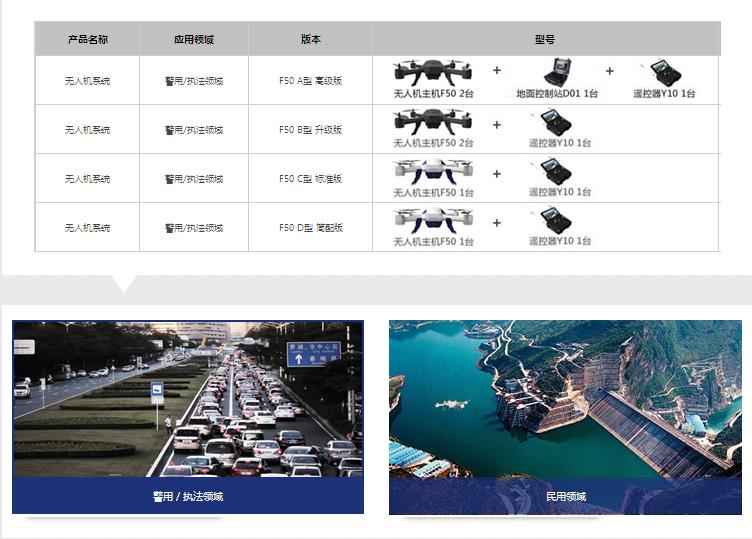
Task: Click the white drone in C型 标准版 row
Action: pos(432,170)
